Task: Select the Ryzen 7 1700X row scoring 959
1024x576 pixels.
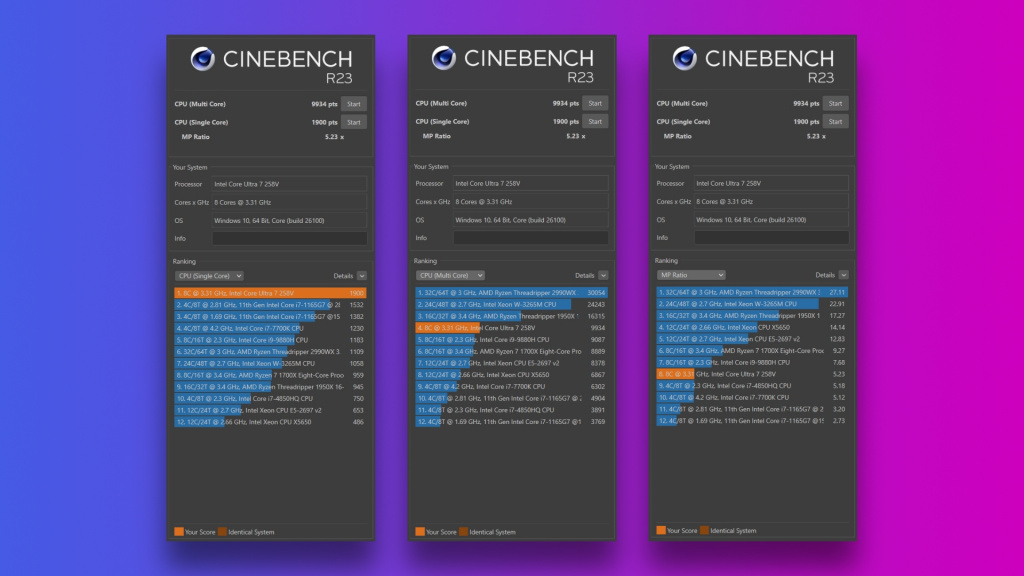Action: coord(270,376)
